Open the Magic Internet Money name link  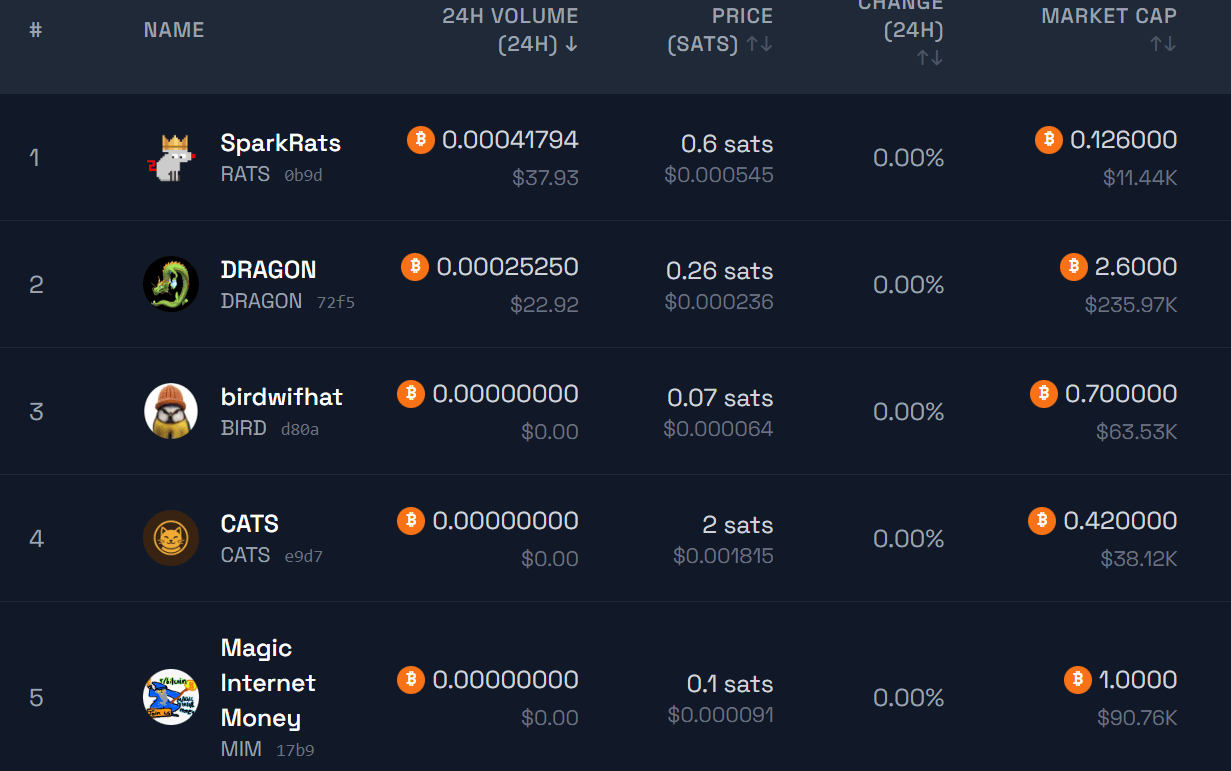point(268,683)
